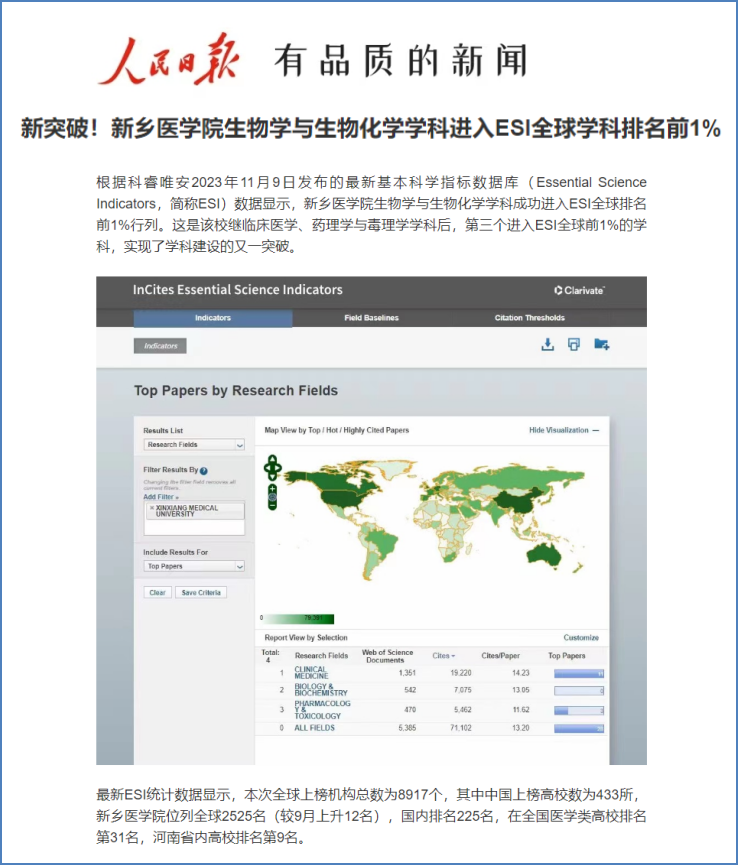739x865 pixels.
Task: Click the save-to-folder icon
Action: [601, 345]
